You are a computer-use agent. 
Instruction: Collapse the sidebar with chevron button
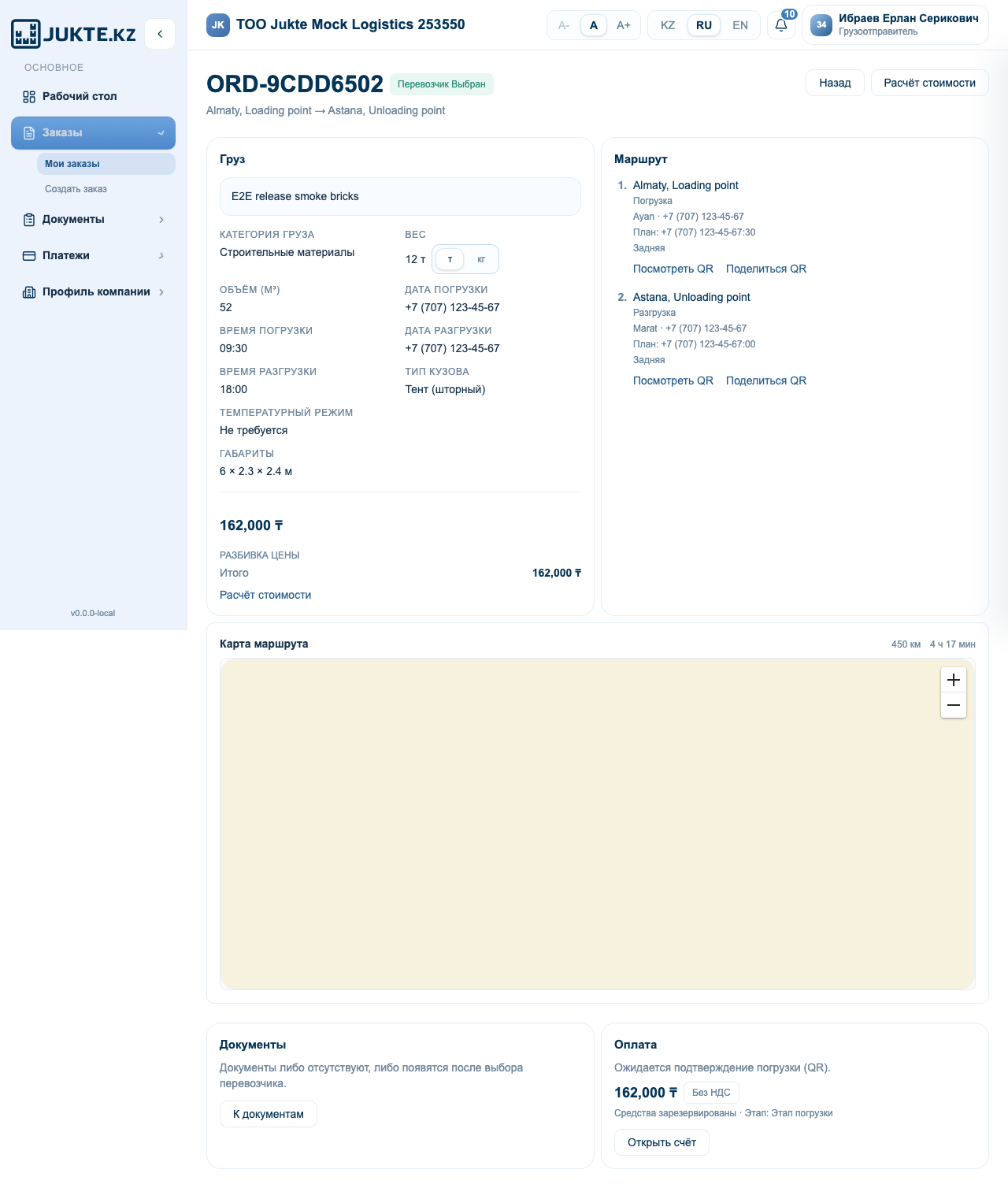tap(160, 34)
